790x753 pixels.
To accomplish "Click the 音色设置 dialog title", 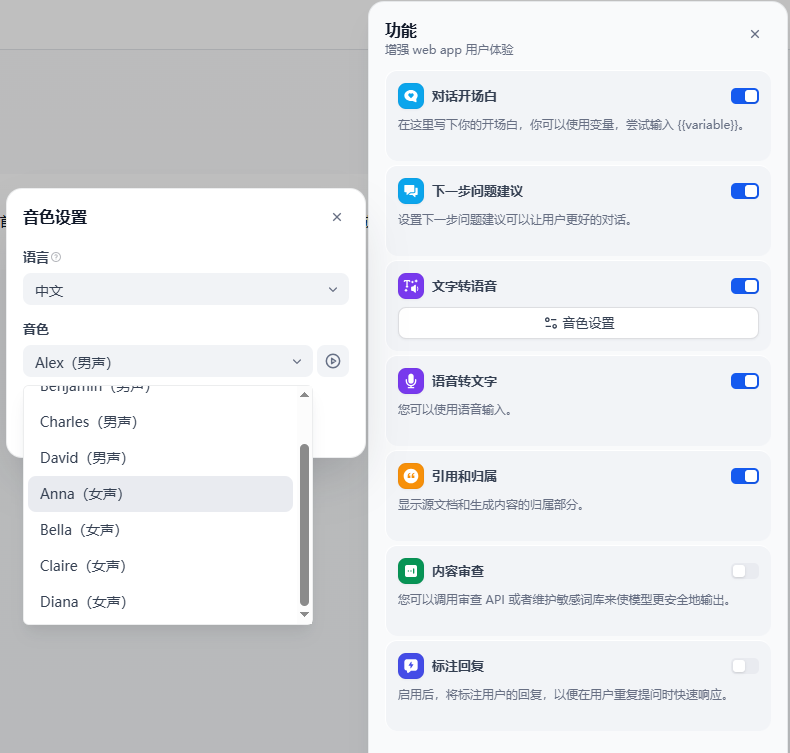I will coord(55,218).
